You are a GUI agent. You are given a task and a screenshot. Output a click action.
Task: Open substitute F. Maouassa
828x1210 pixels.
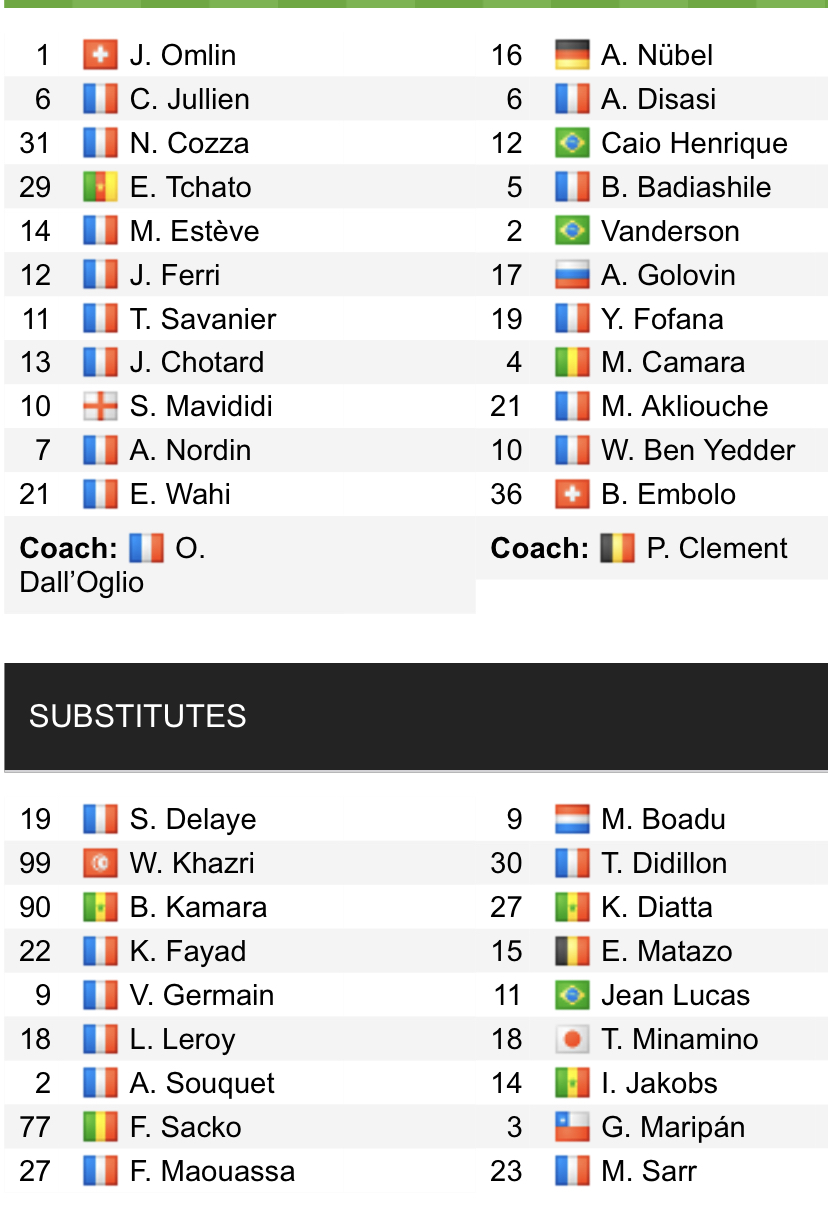coord(212,1171)
